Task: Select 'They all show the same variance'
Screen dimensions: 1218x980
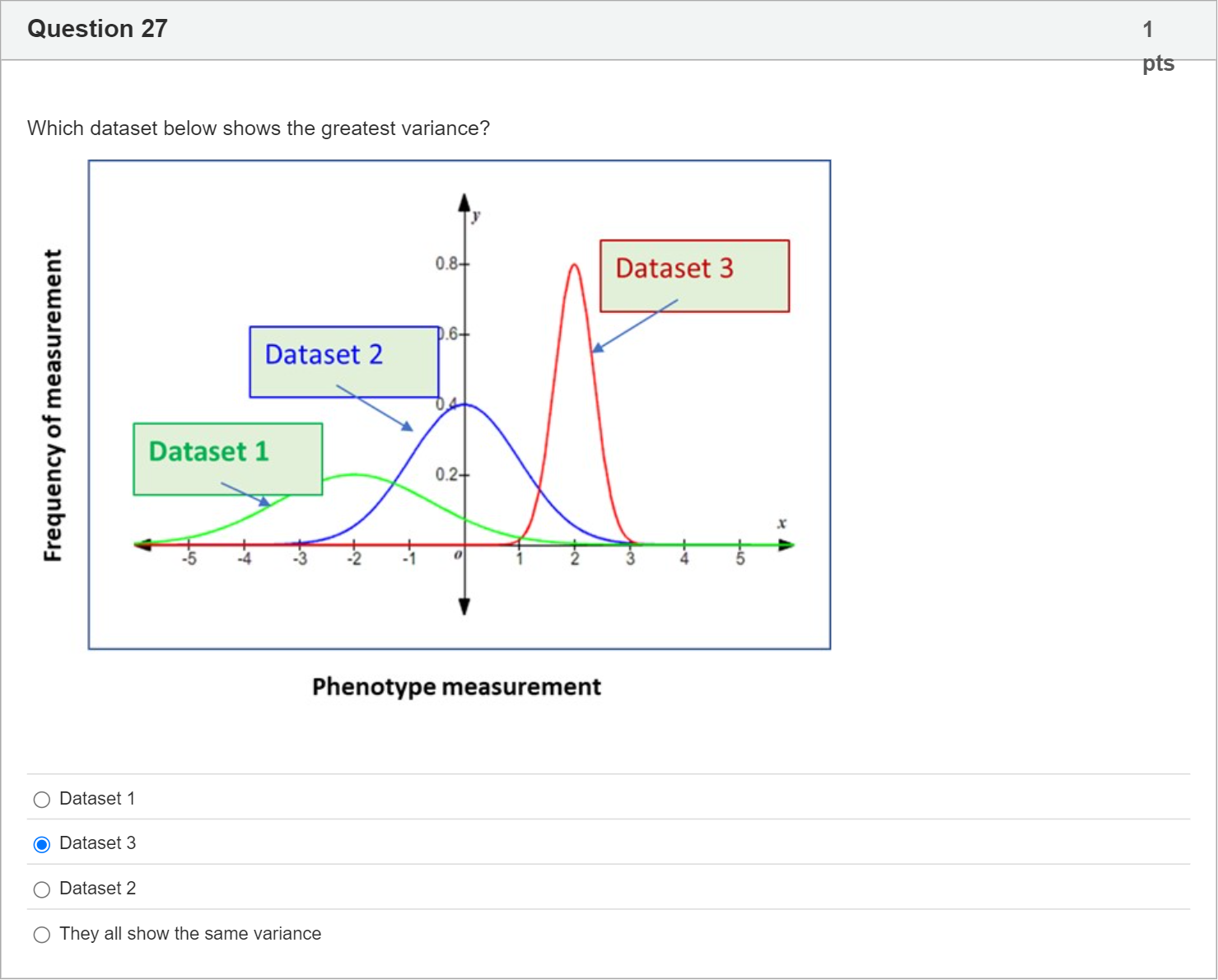Action: 42,935
